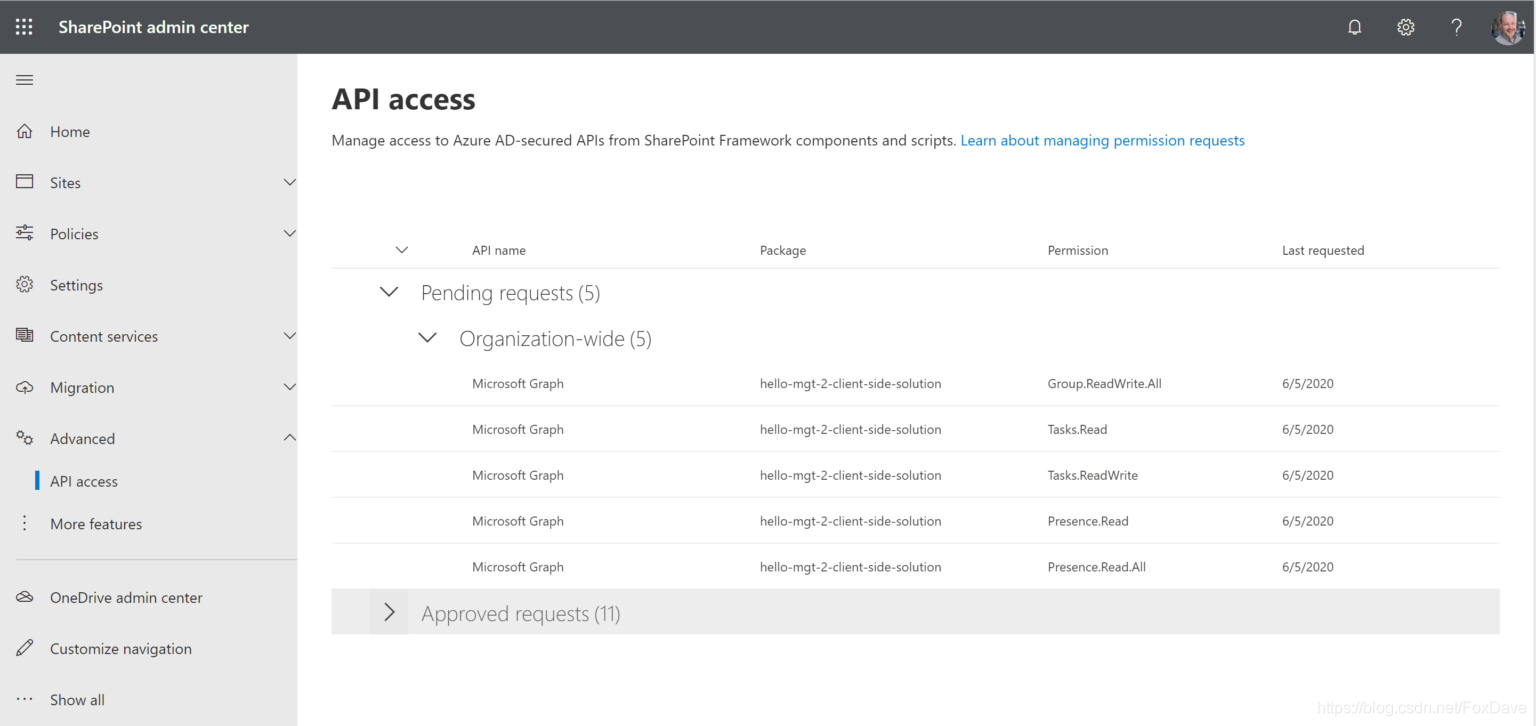
Task: Open Policies in navigation
Action: point(74,234)
